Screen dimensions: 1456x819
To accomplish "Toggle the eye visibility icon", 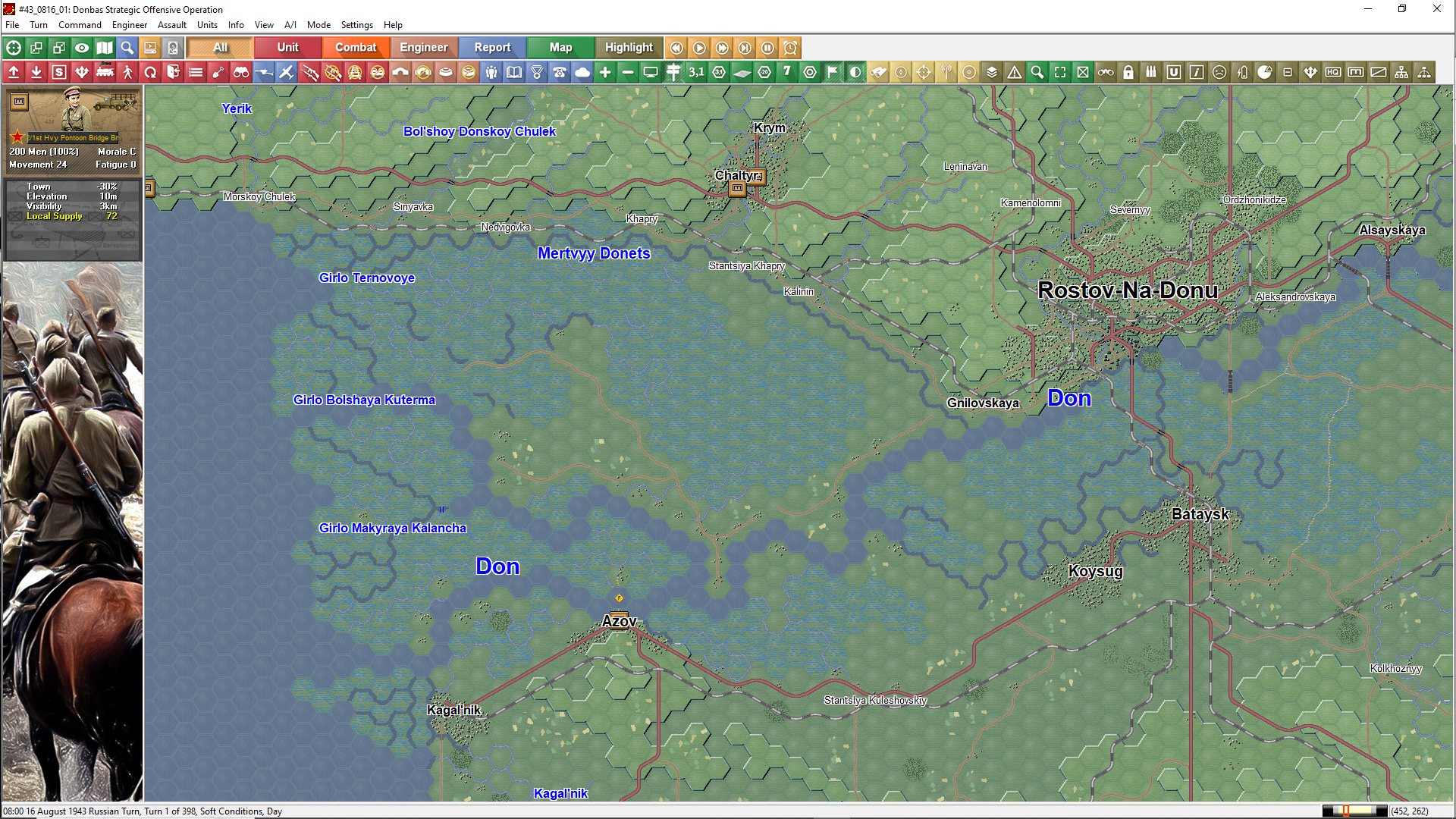I will pos(82,48).
